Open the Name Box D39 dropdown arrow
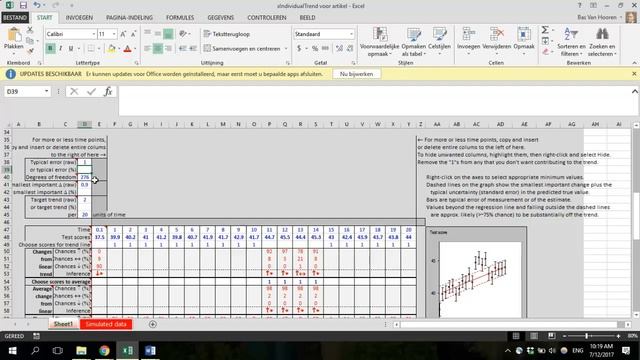 (47, 91)
